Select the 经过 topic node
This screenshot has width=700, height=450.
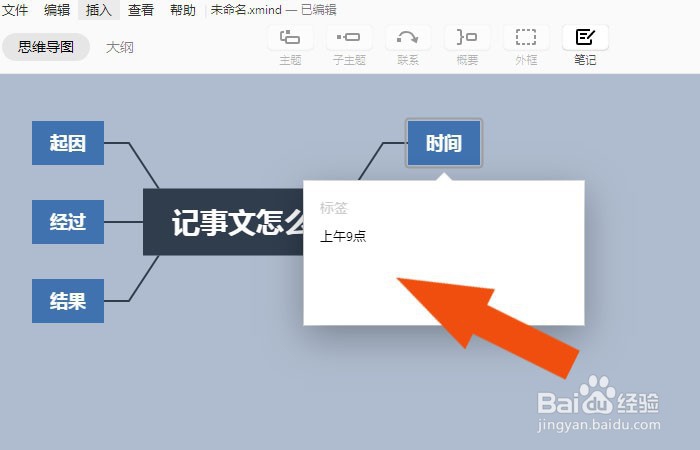point(68,222)
